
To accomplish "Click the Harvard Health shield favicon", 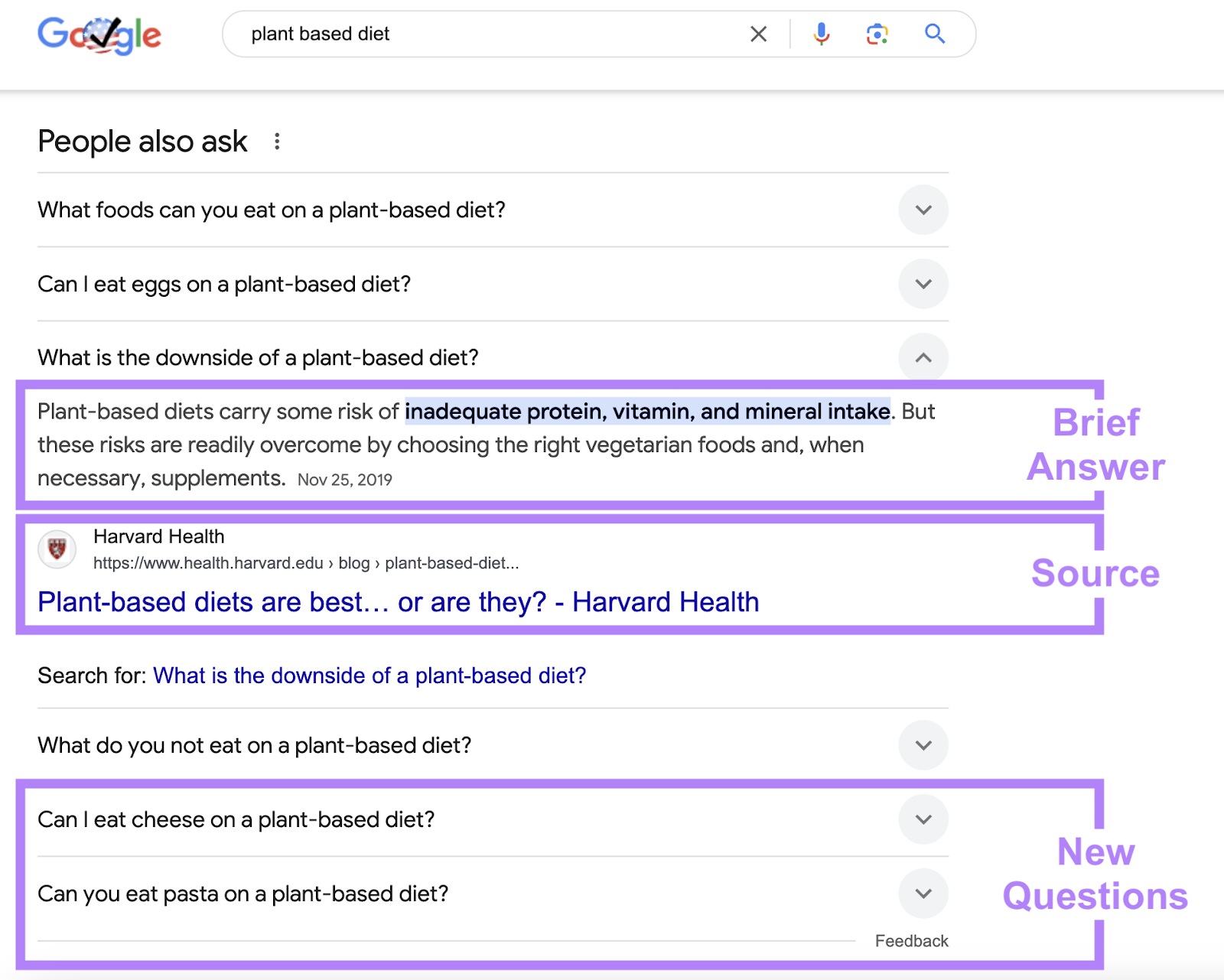I will point(57,549).
